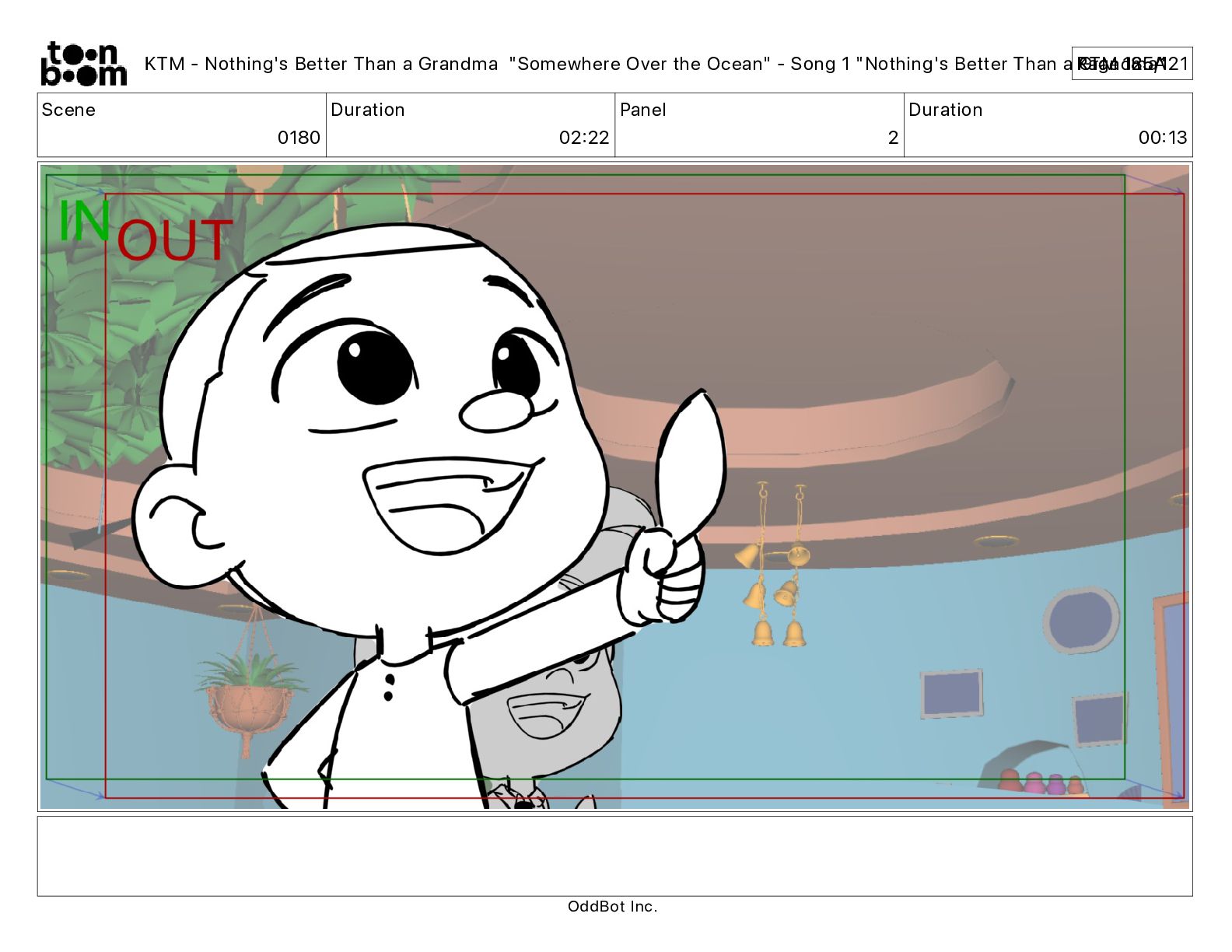
Task: Click the green IN camera label
Action: click(x=84, y=222)
